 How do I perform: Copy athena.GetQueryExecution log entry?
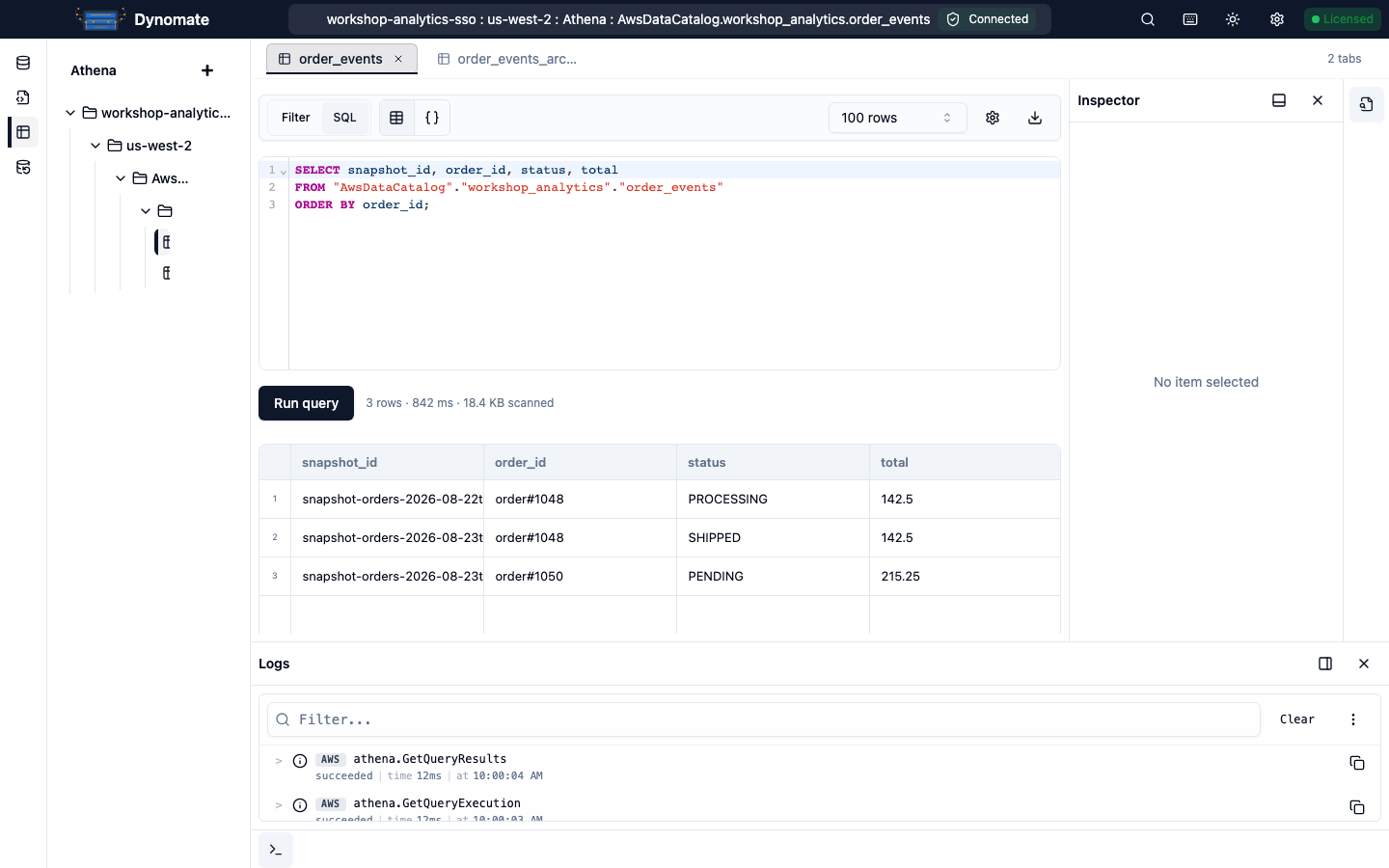pyautogui.click(x=1357, y=807)
